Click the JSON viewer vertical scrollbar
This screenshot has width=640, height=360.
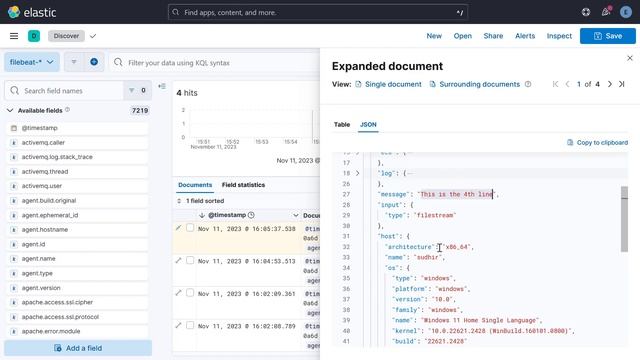tap(624, 219)
